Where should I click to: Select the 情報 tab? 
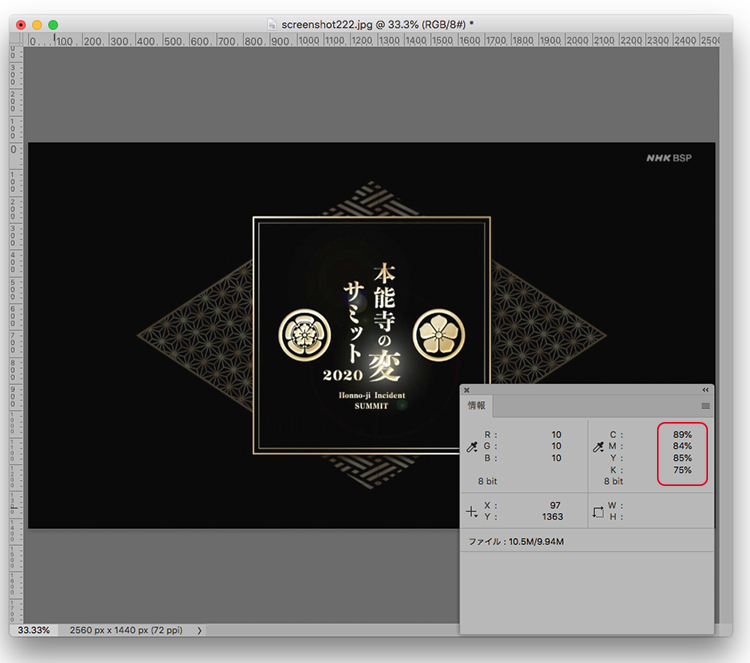477,406
